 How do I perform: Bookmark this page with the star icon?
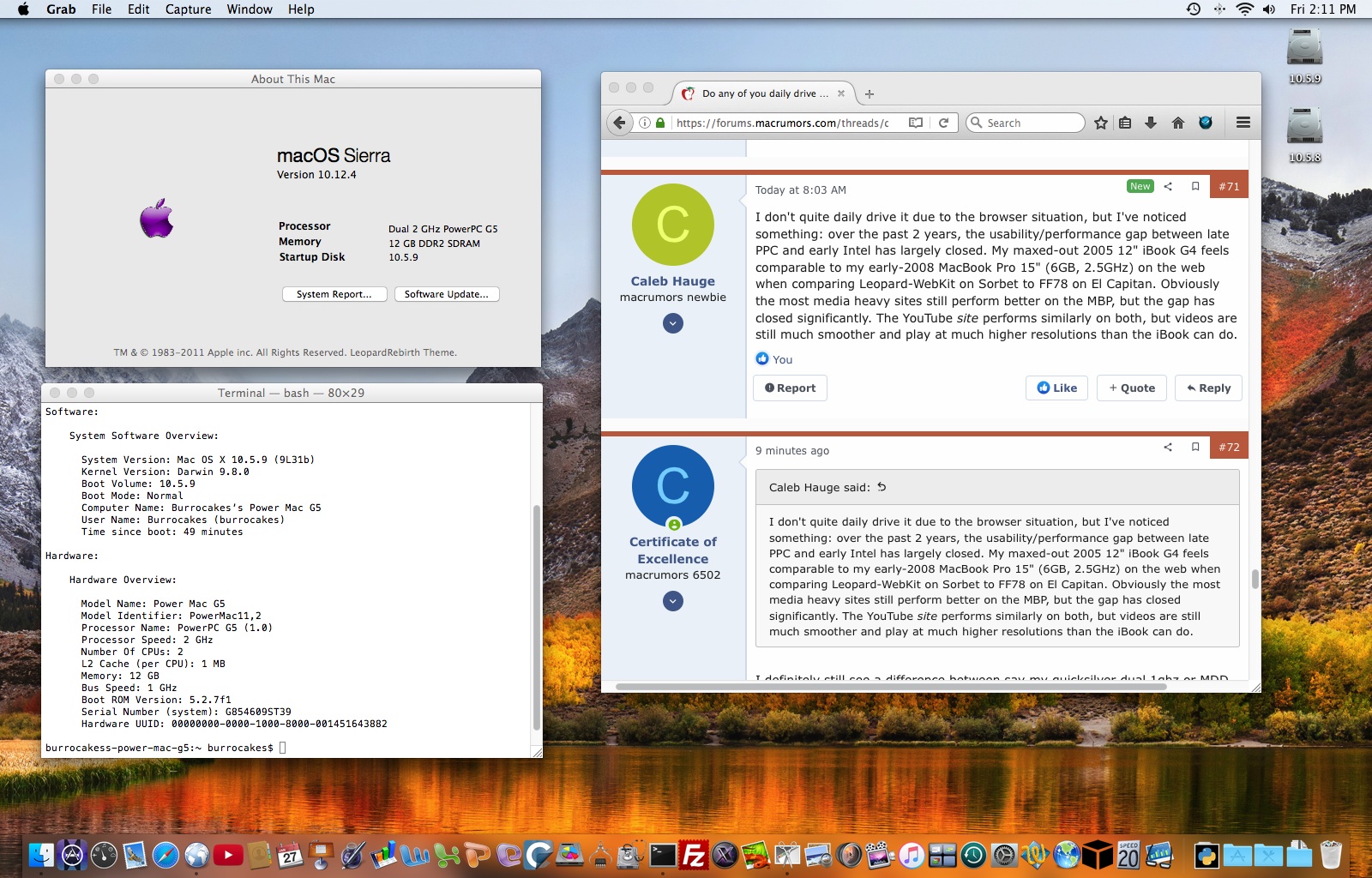(1101, 123)
